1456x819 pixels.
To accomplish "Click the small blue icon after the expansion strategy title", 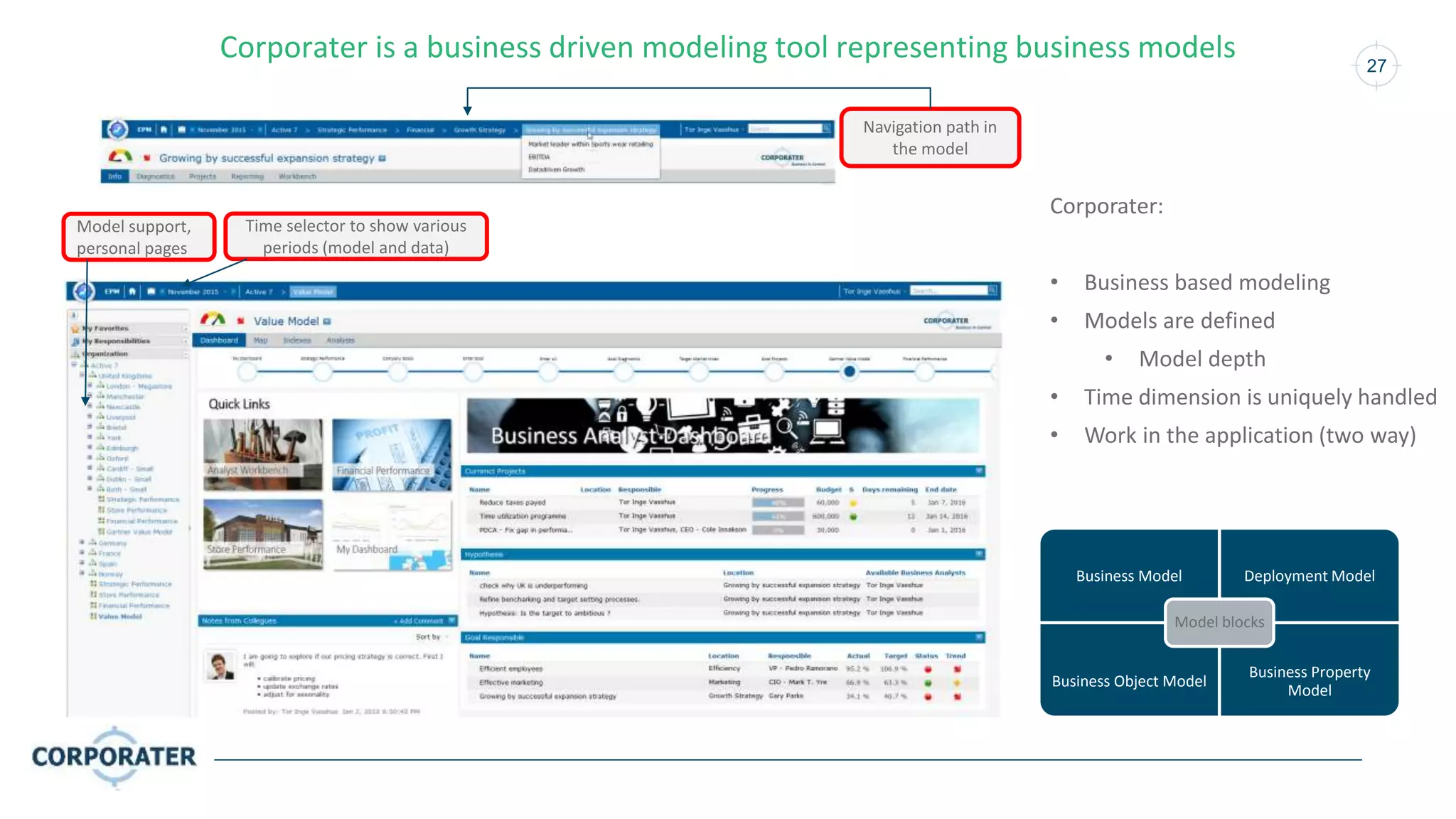I will 382,158.
